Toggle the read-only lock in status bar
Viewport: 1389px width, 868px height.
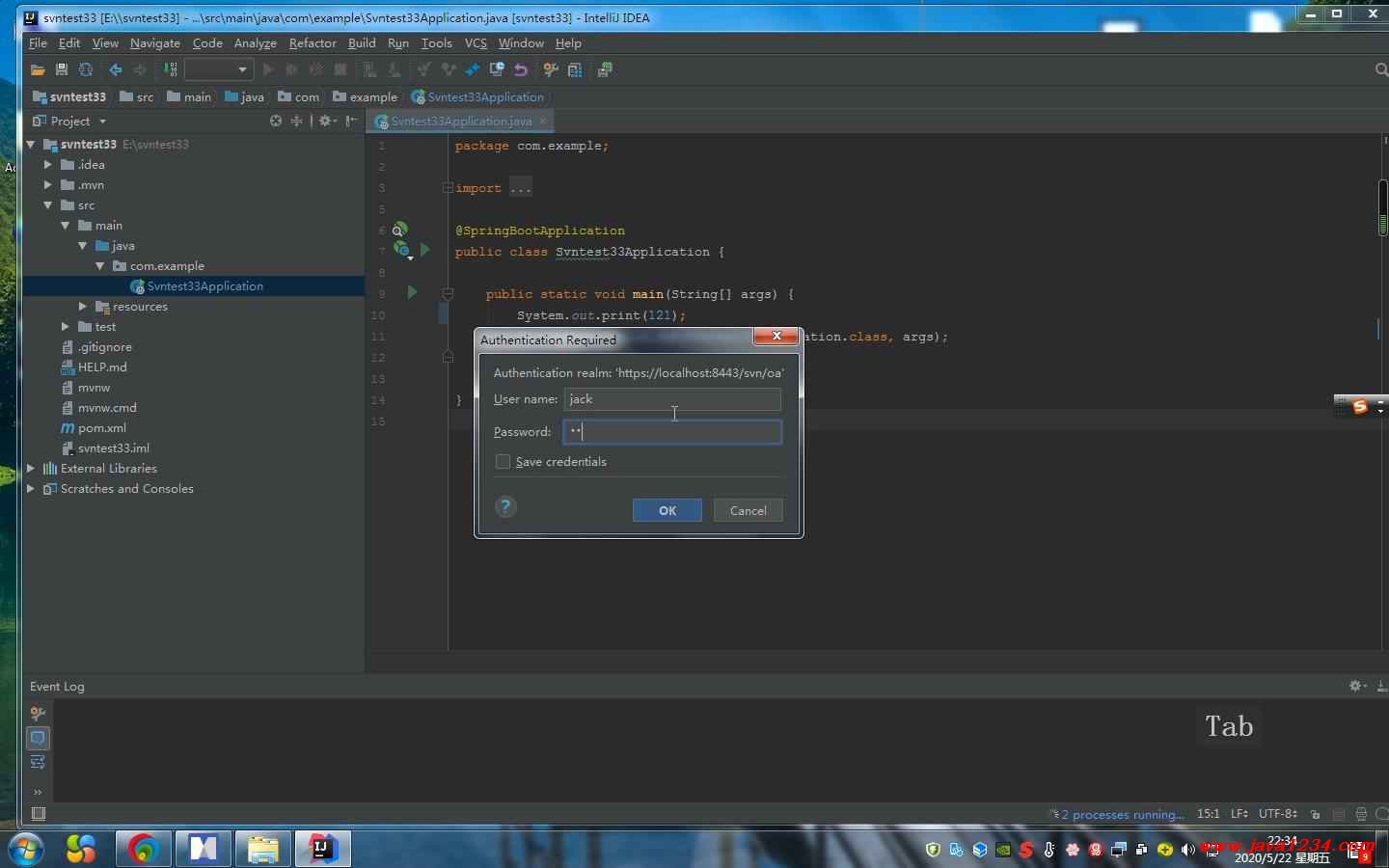point(1315,814)
